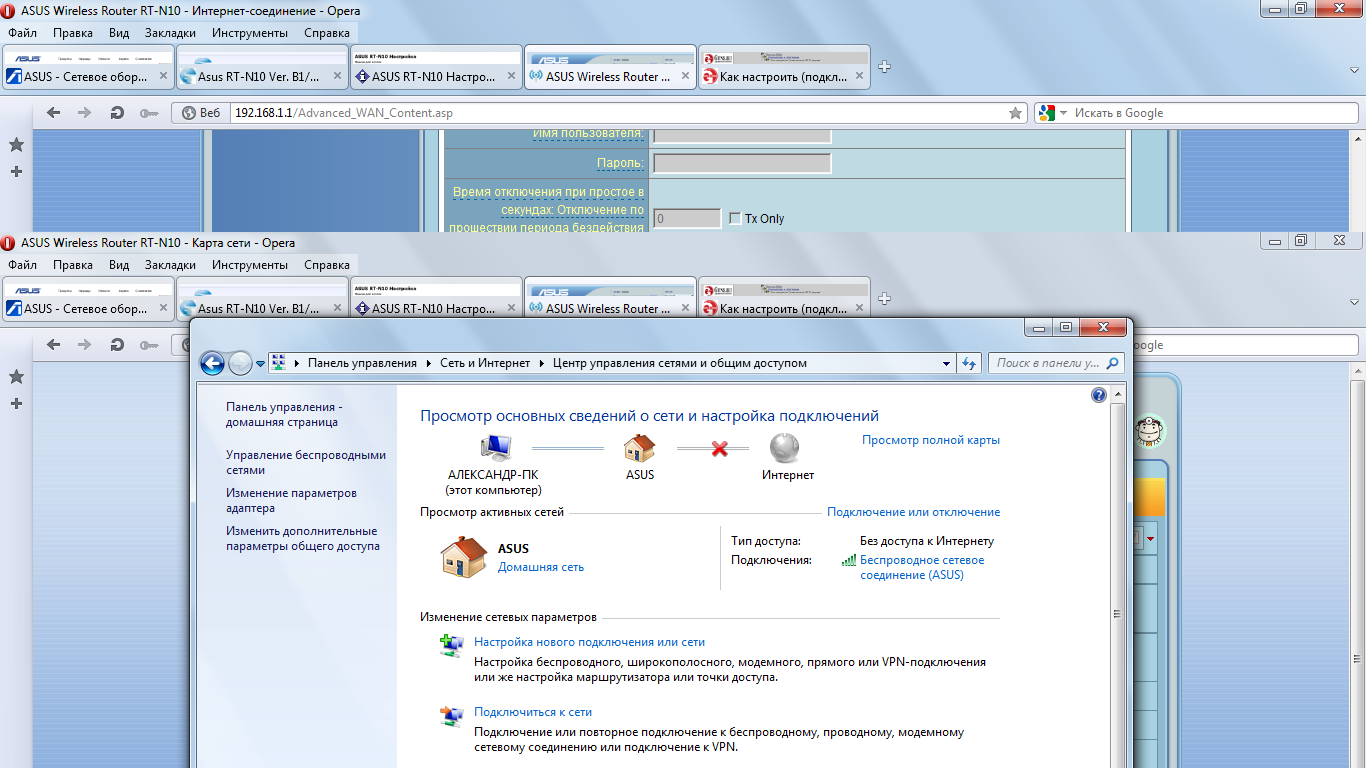Refresh the Control Panel address bar
Screen dimensions: 1366x768
pyautogui.click(x=968, y=363)
